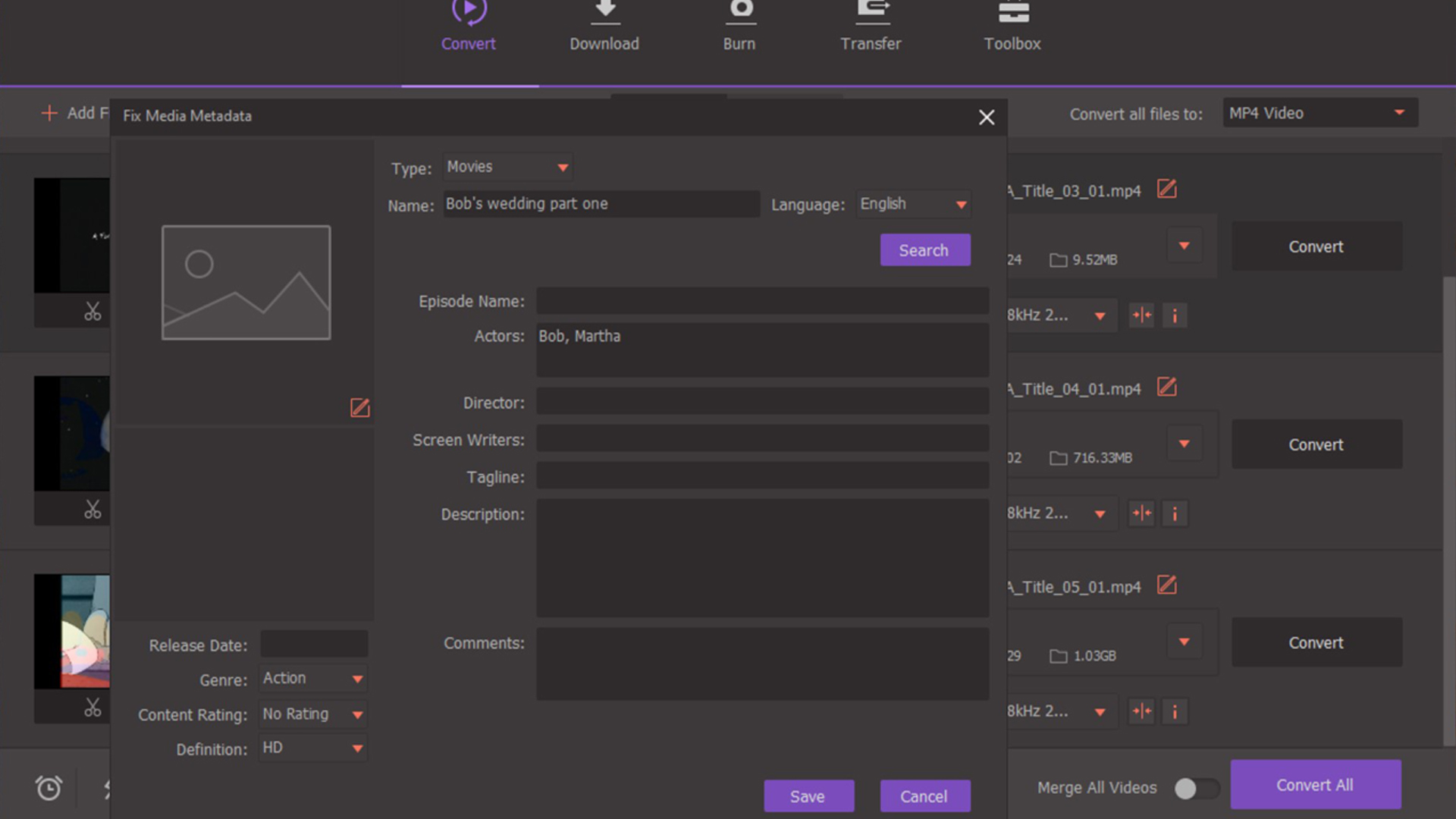Click the Toolbox tab icon
The width and height of the screenshot is (1456, 819).
tap(1012, 27)
